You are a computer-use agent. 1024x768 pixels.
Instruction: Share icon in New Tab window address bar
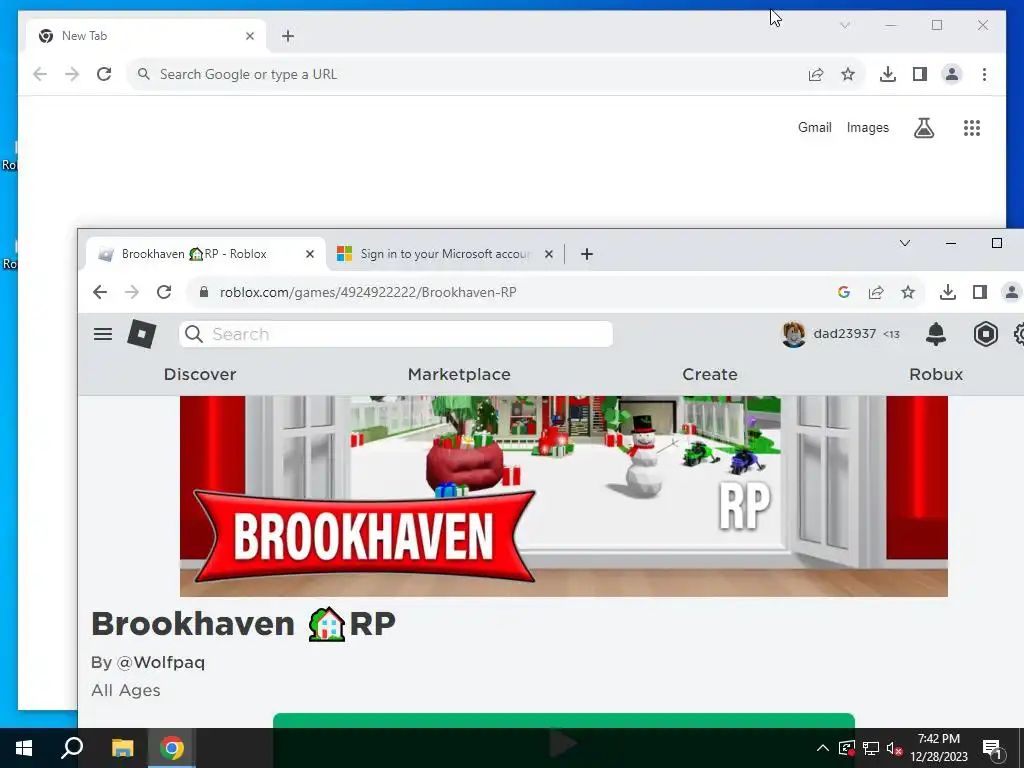pyautogui.click(x=816, y=74)
